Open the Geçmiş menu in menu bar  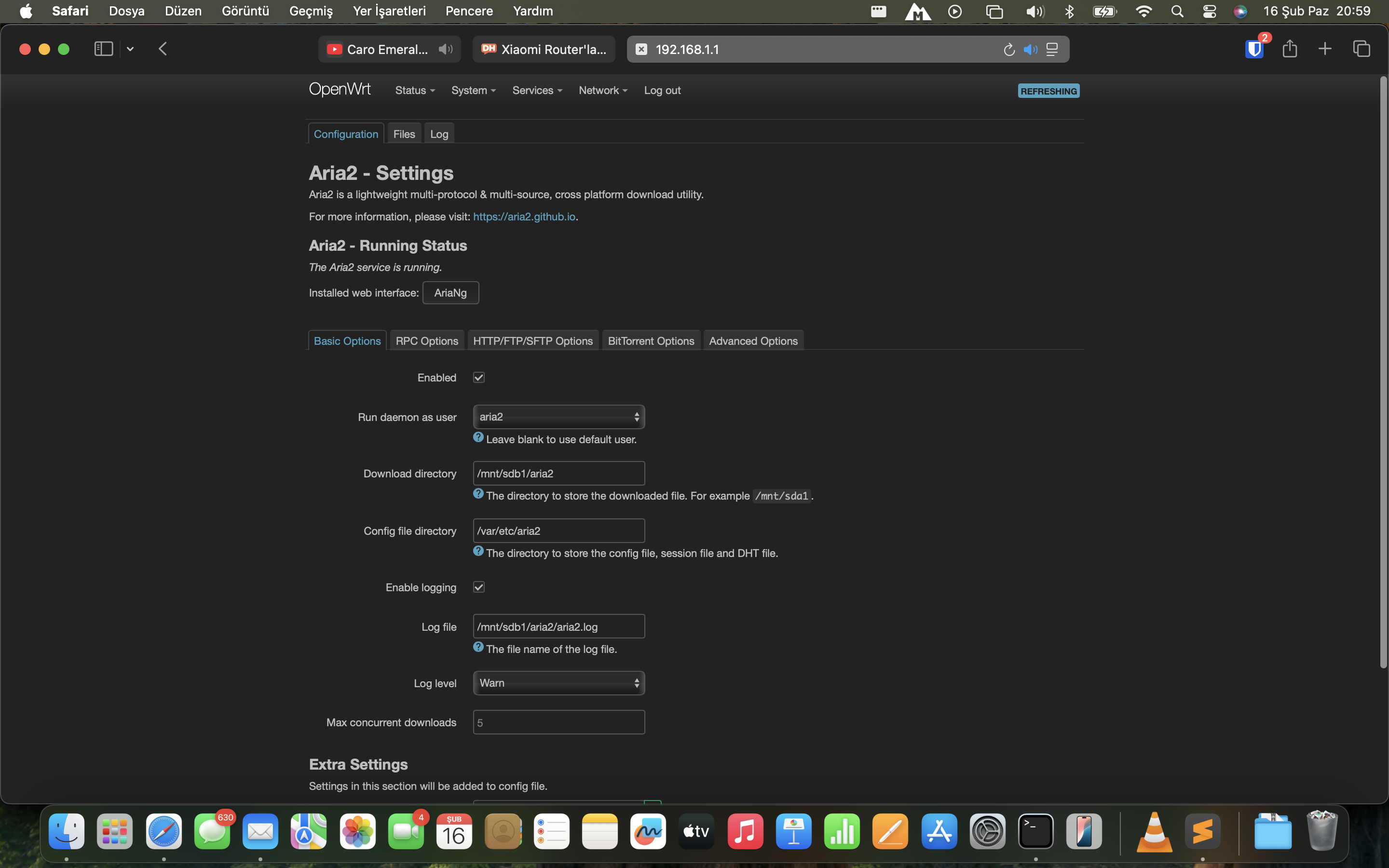tap(311, 11)
